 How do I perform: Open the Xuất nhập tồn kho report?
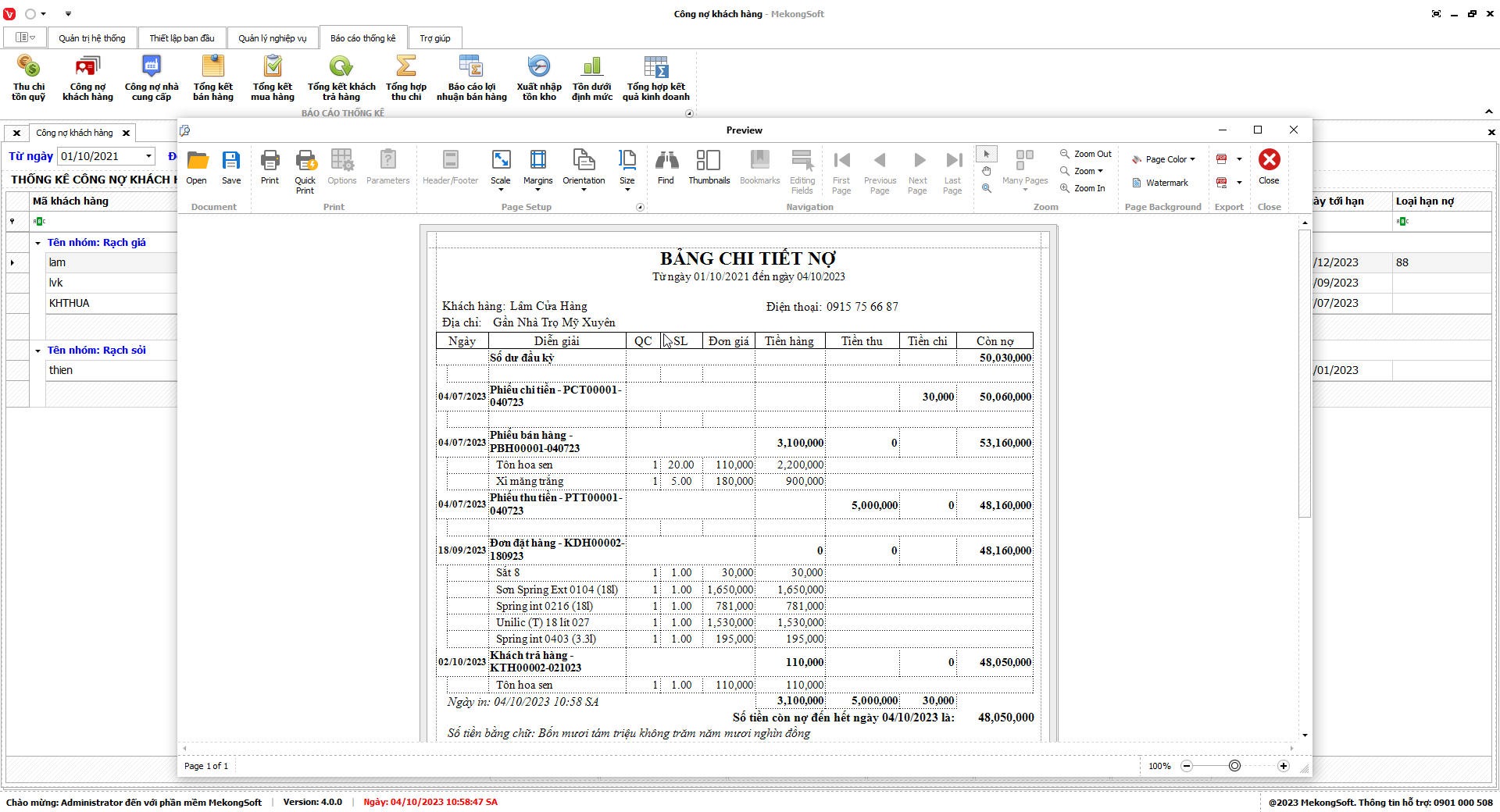539,79
